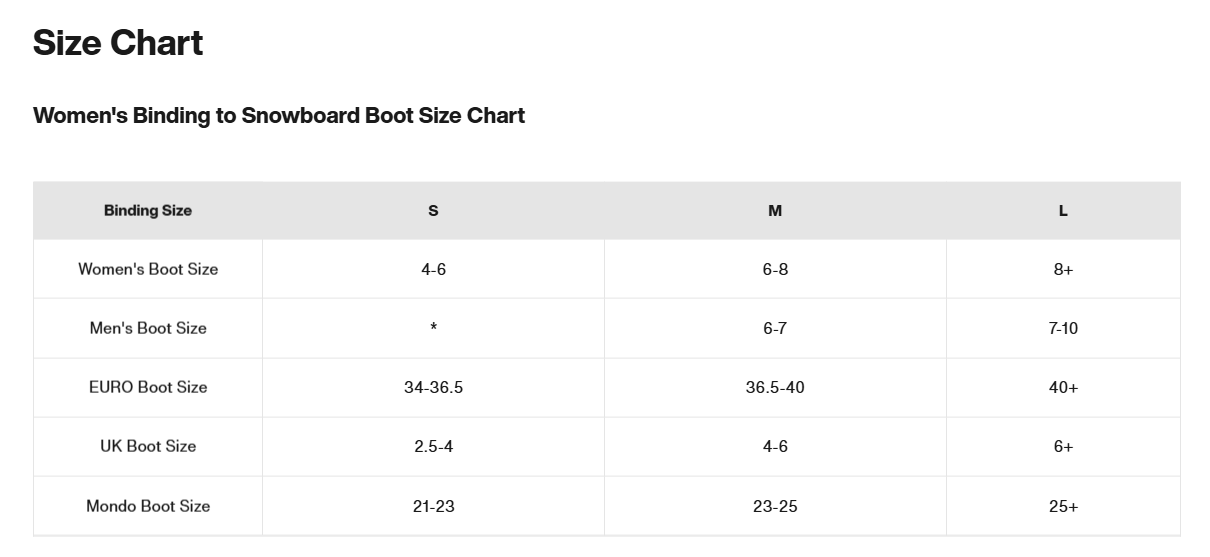Image resolution: width=1210 pixels, height=557 pixels.
Task: Click the Size Chart heading
Action: tap(118, 43)
